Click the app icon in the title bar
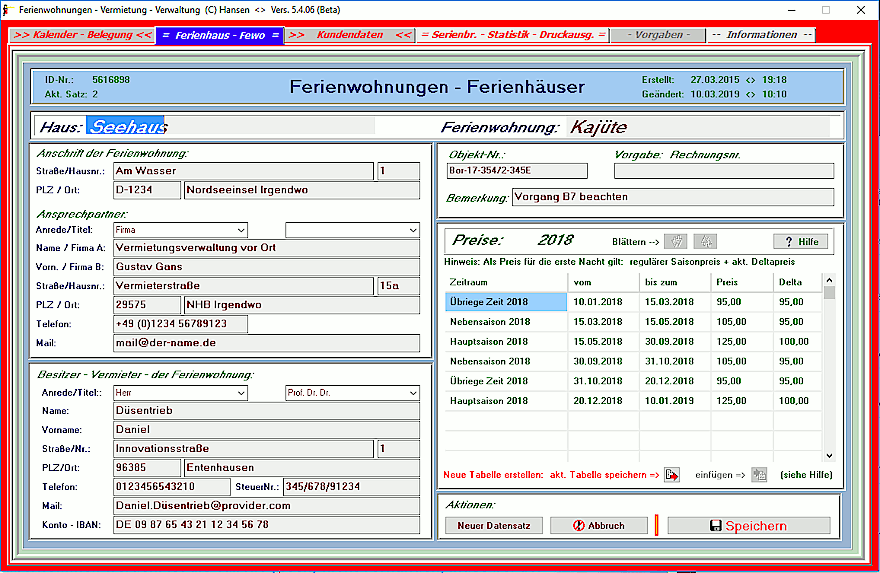The image size is (880, 573). click(8, 9)
